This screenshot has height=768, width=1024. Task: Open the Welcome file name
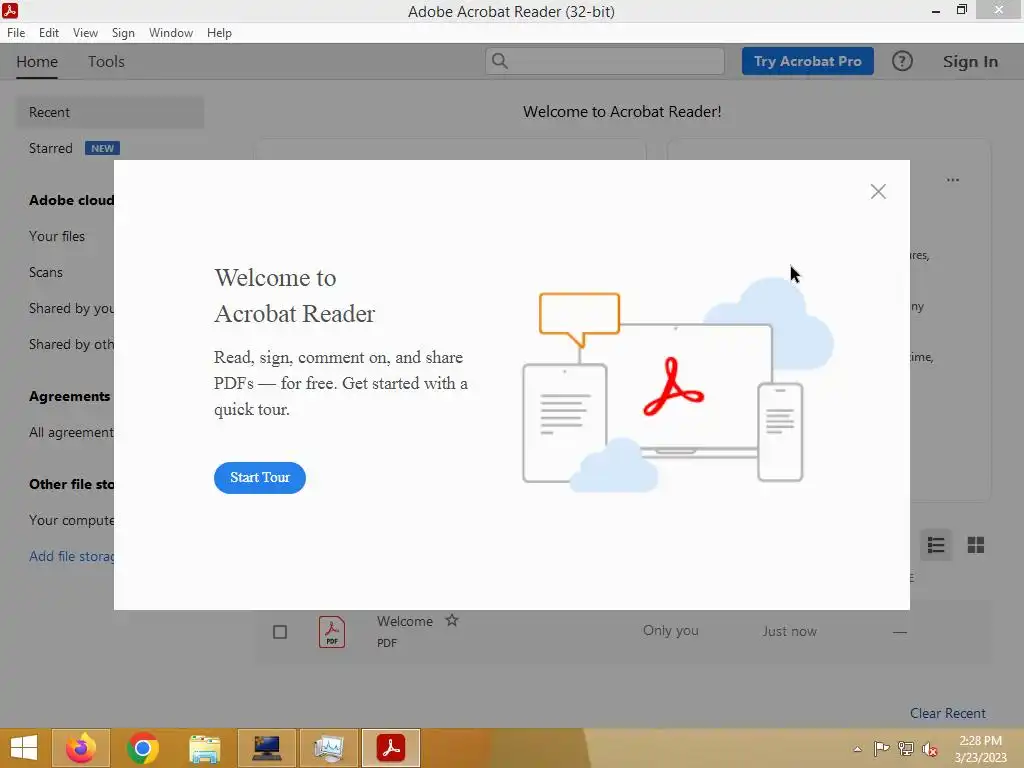(404, 622)
